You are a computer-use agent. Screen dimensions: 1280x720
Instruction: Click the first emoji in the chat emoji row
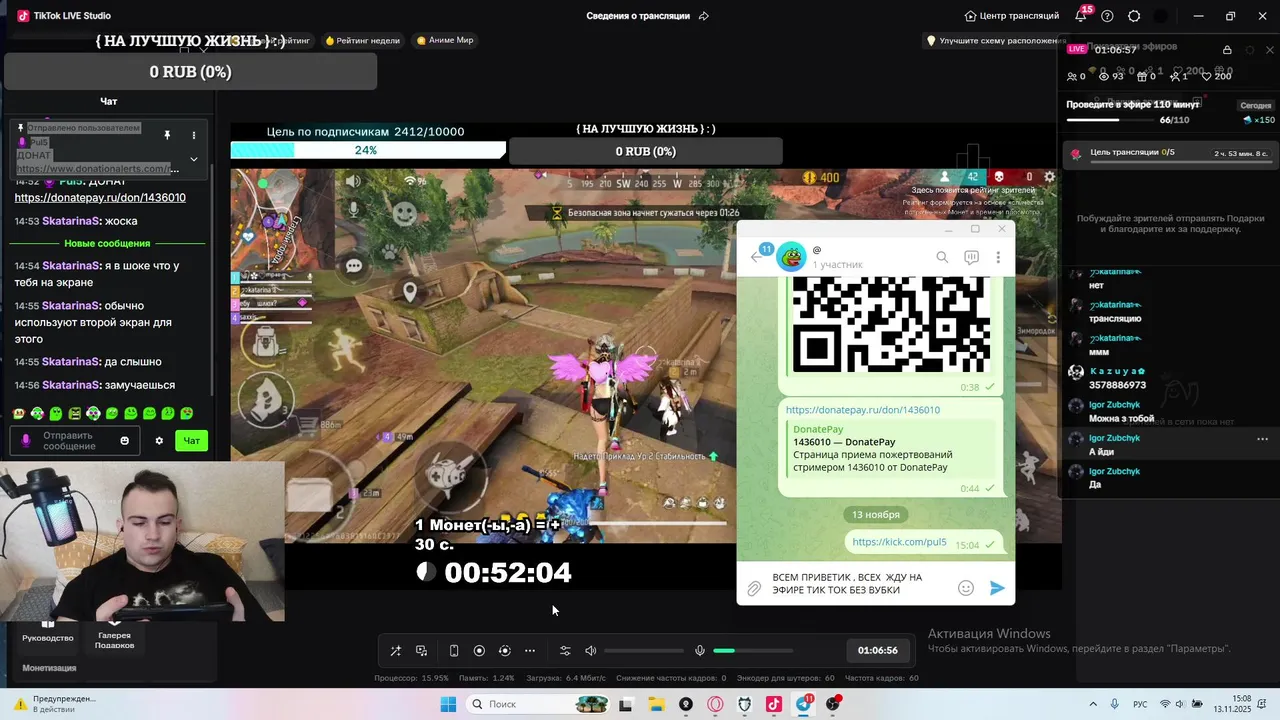point(19,413)
